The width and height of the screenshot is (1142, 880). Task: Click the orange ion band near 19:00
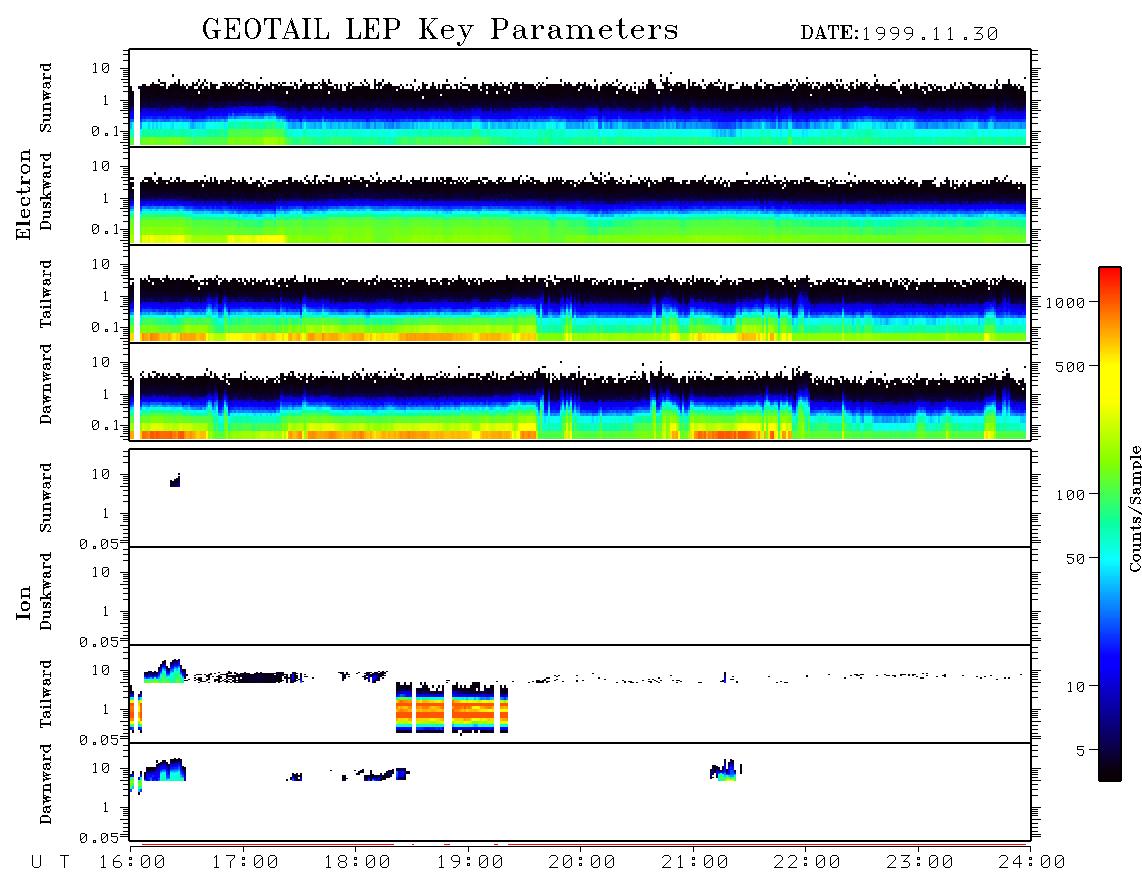tap(452, 708)
